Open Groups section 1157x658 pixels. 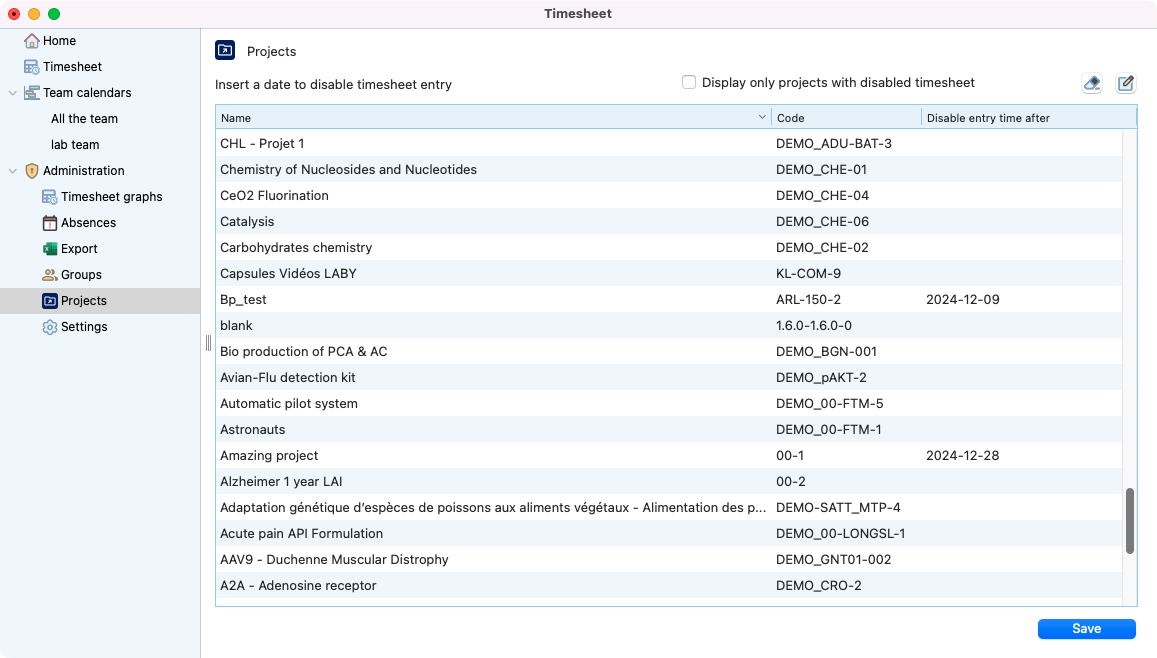pos(81,274)
